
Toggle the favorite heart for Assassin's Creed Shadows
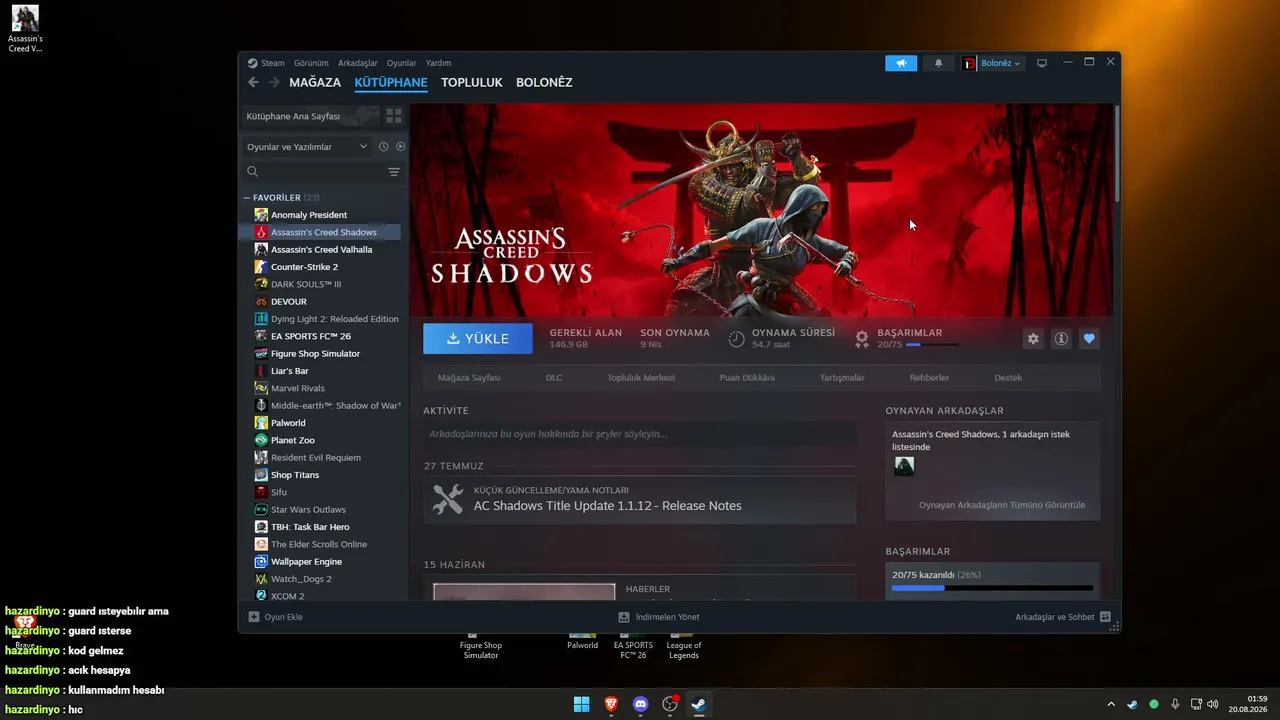pyautogui.click(x=1089, y=339)
